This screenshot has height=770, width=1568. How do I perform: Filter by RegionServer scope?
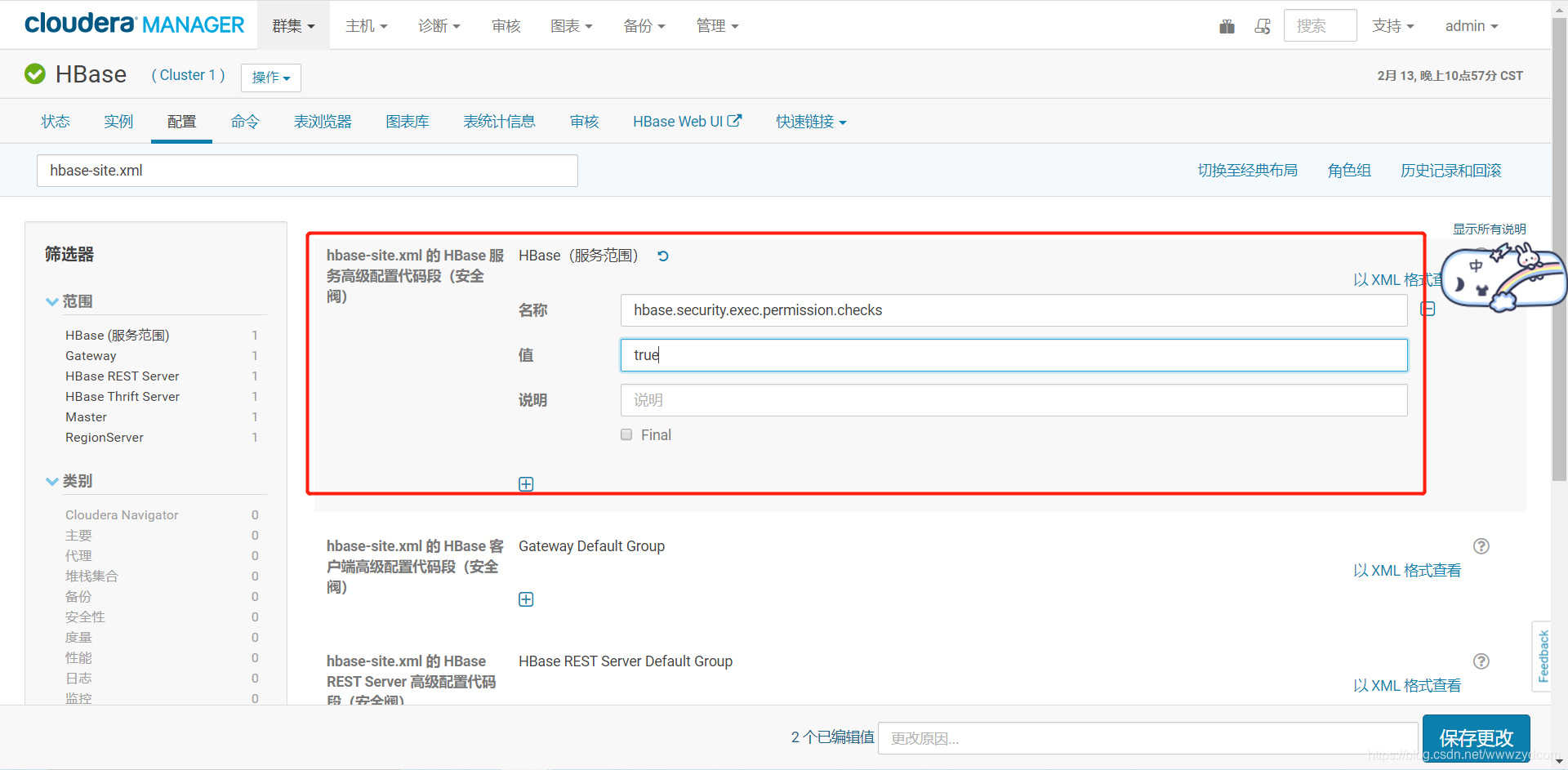105,437
